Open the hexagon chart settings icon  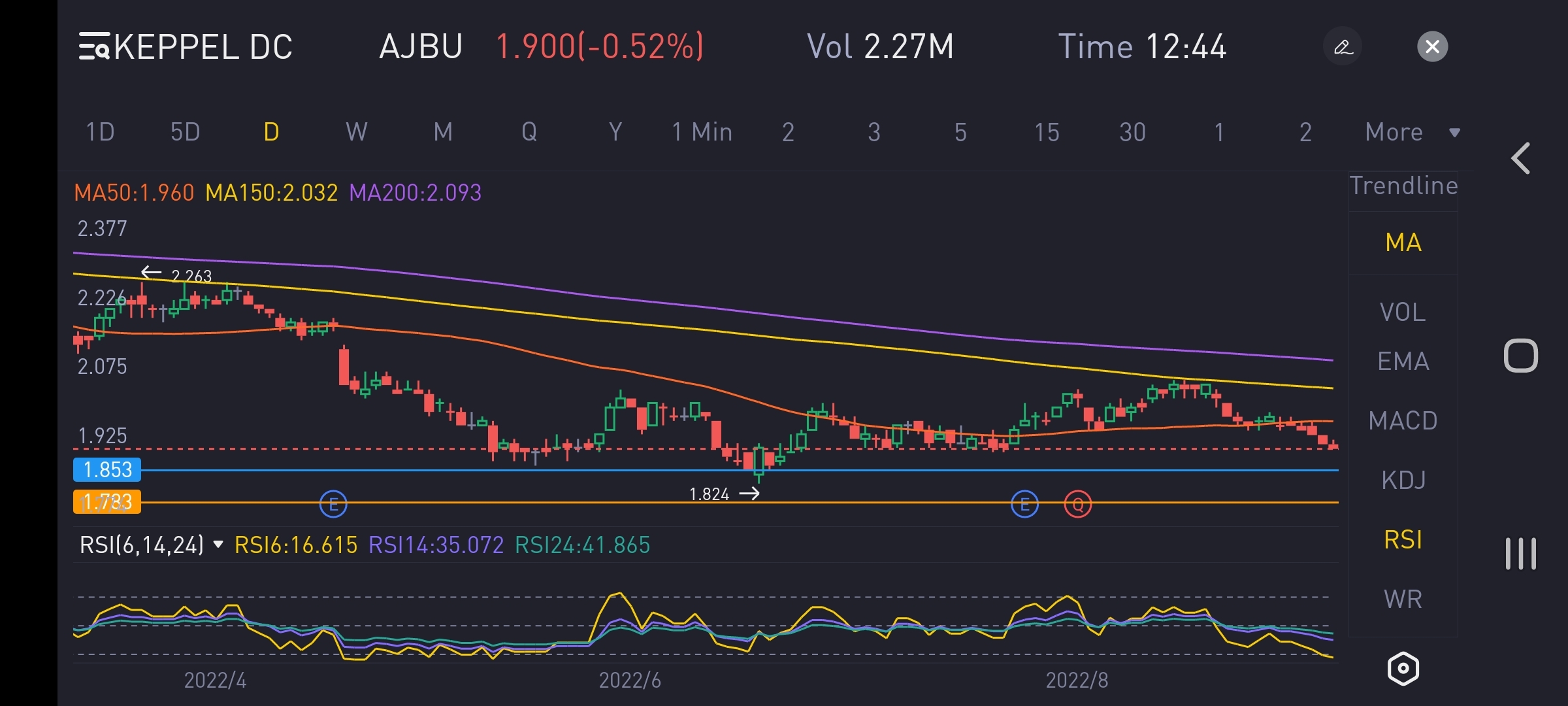[x=1403, y=668]
